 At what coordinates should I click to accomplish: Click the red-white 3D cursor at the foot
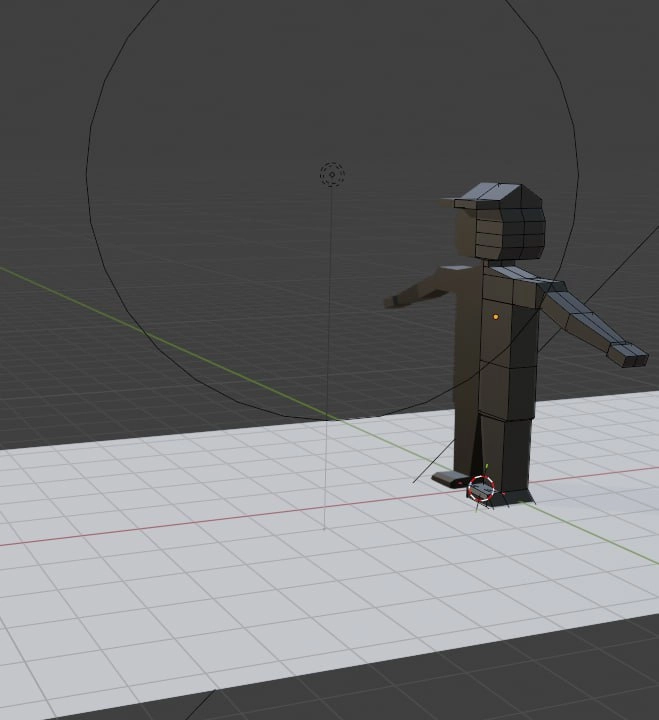pos(482,488)
